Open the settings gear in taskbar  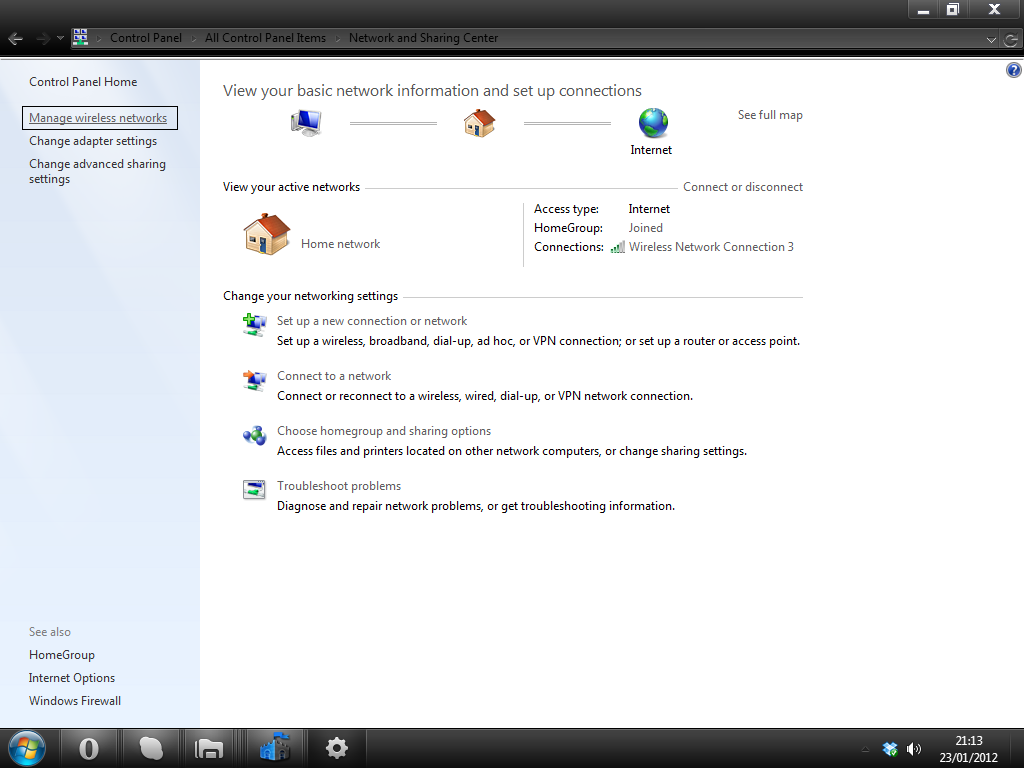pyautogui.click(x=336, y=748)
